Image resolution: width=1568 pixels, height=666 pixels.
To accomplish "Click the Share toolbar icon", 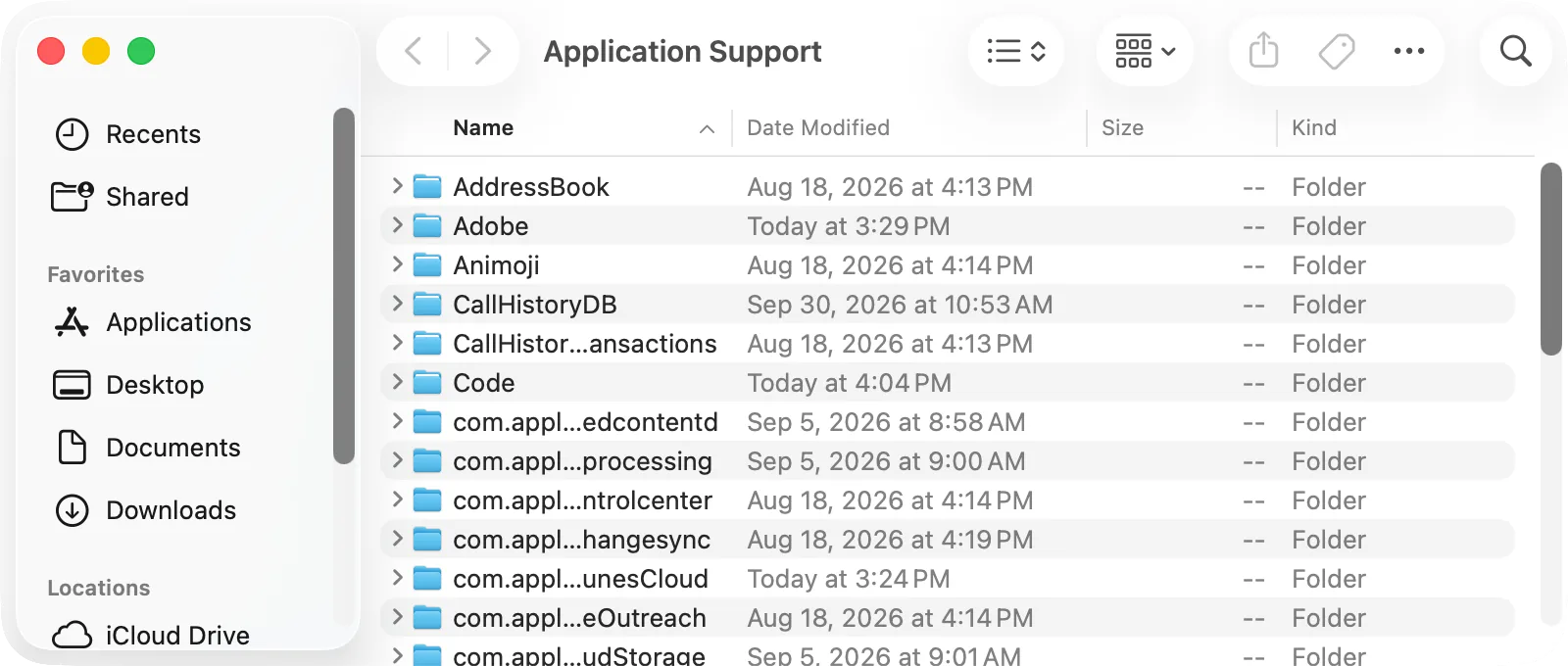I will pos(1264,51).
